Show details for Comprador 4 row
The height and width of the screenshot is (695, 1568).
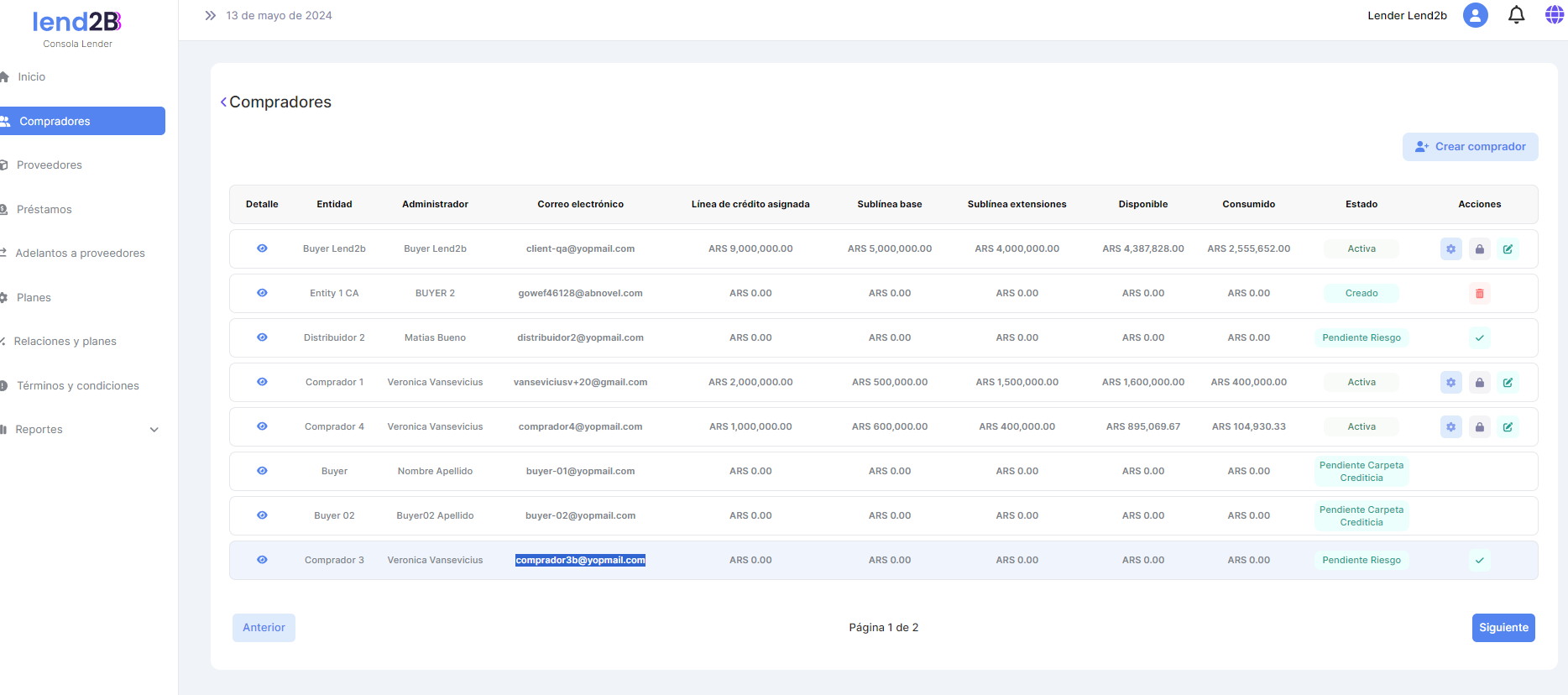(x=262, y=426)
